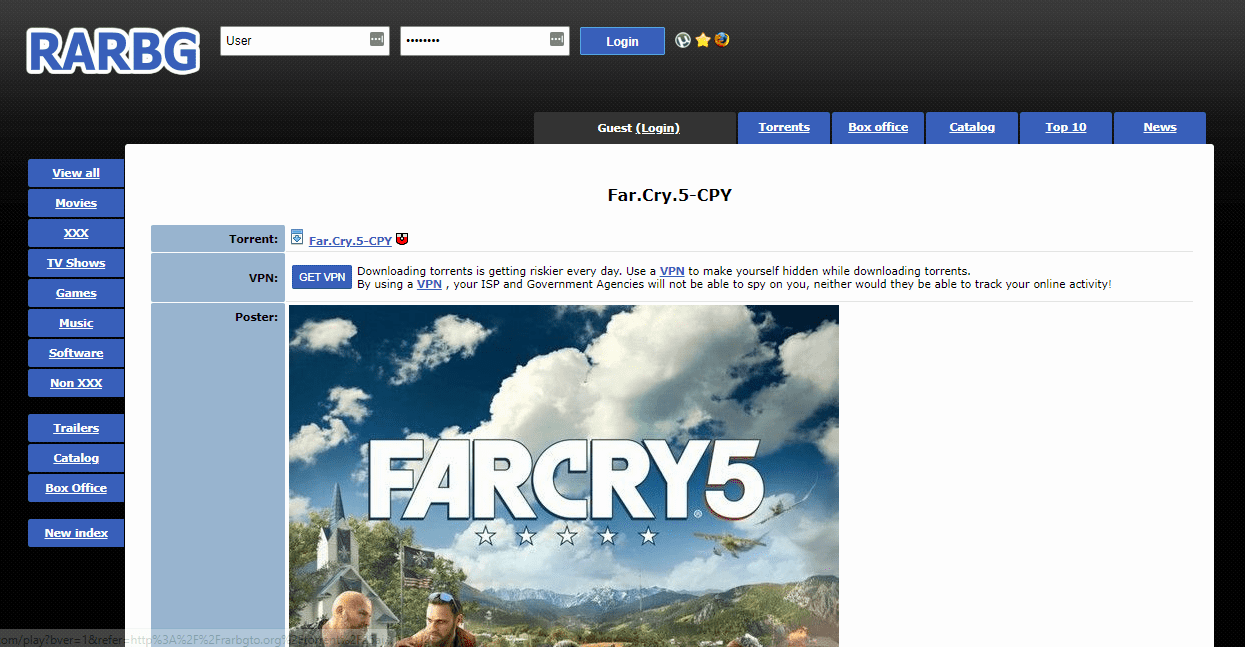The image size is (1245, 647).
Task: Click the password manager icon in password field
Action: (557, 39)
